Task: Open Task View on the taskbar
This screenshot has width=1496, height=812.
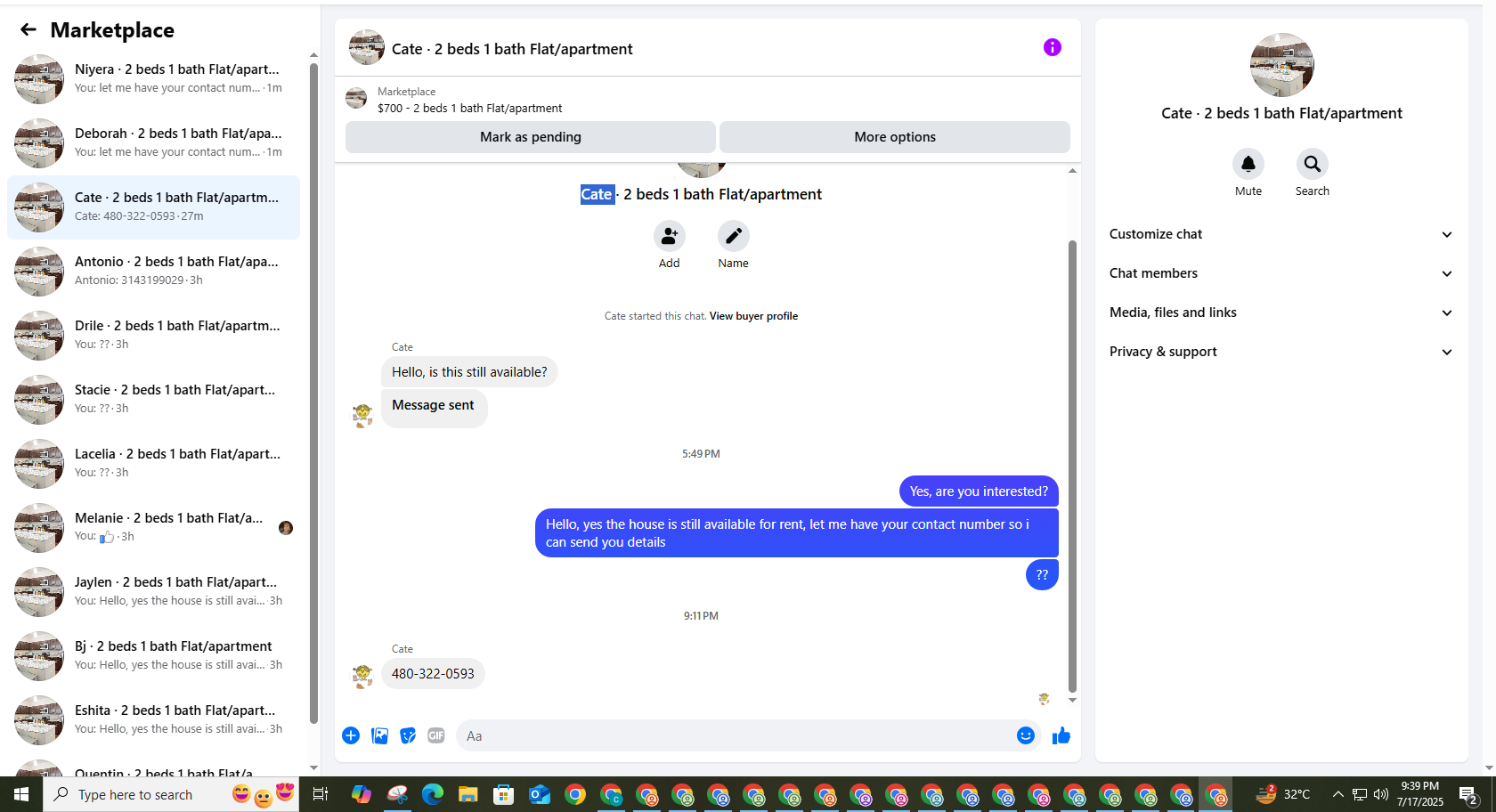Action: 321,794
